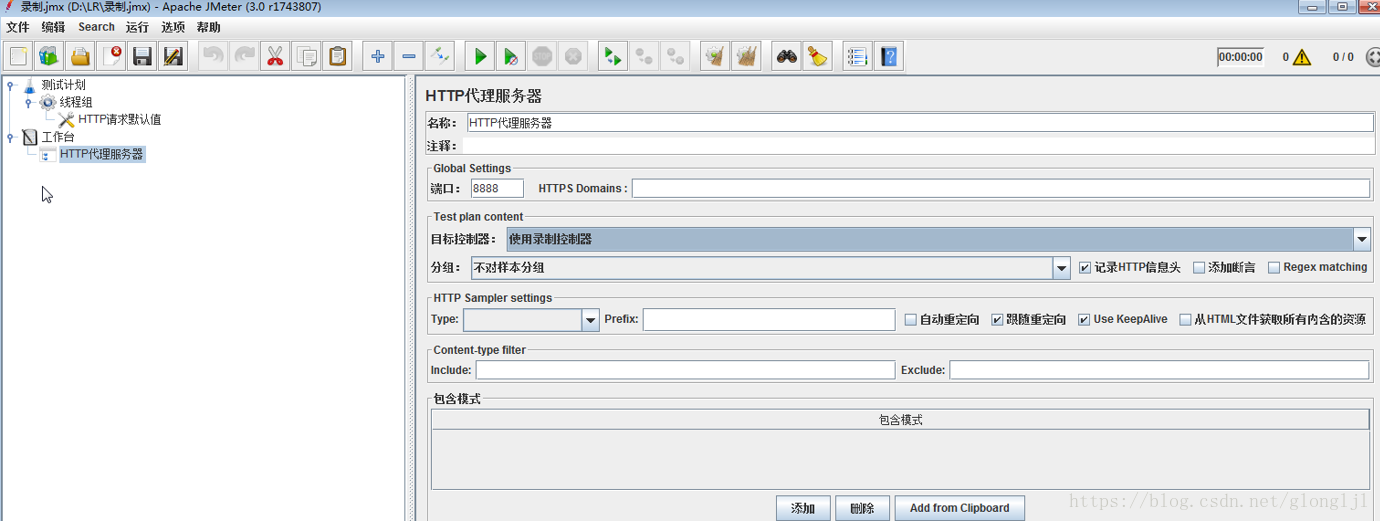This screenshot has height=521, width=1380.
Task: Click the Toggle enable/disable icon
Action: pyautogui.click(x=439, y=56)
